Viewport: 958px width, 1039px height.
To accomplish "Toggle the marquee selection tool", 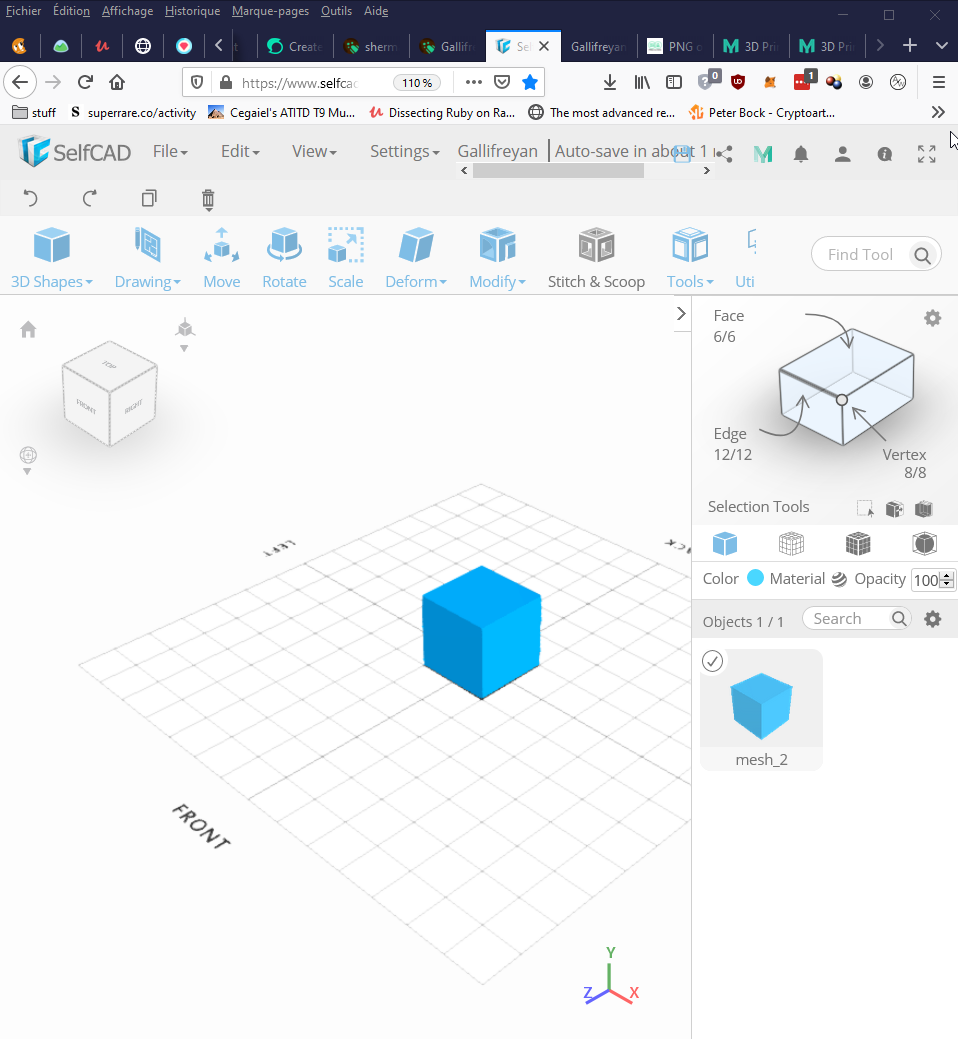I will tap(865, 508).
